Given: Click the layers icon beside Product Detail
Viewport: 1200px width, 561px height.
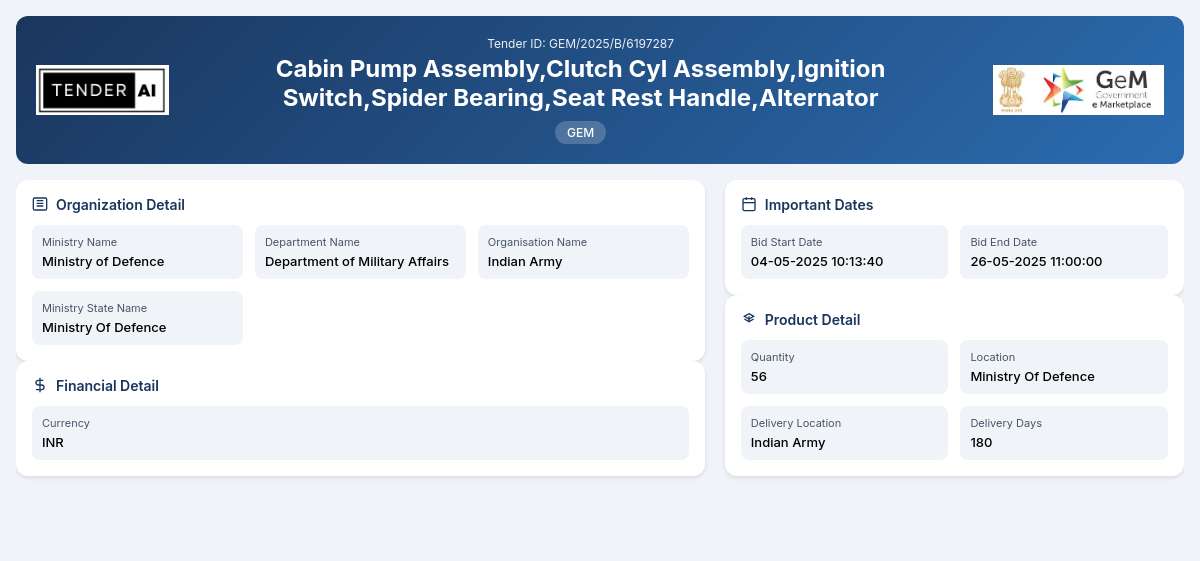Looking at the screenshot, I should tap(749, 319).
